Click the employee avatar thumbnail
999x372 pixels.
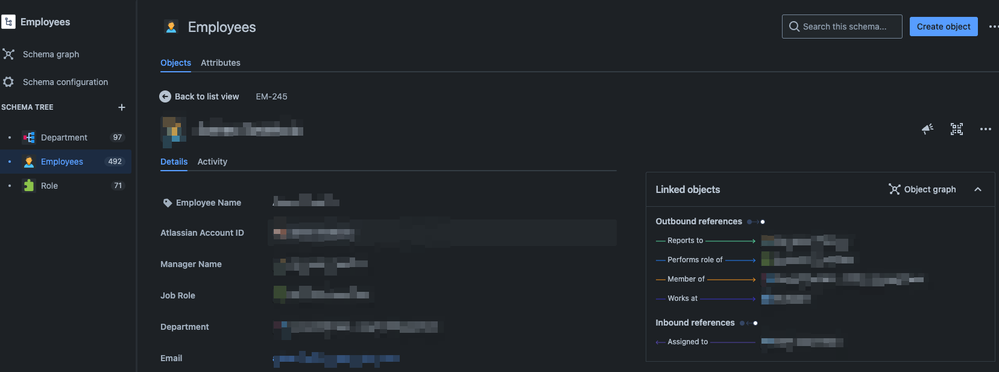[x=173, y=131]
